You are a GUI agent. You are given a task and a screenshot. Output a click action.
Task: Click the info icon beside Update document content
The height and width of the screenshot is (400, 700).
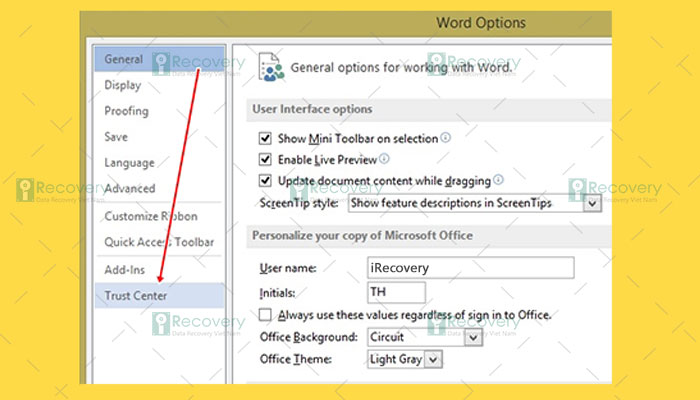pos(499,179)
